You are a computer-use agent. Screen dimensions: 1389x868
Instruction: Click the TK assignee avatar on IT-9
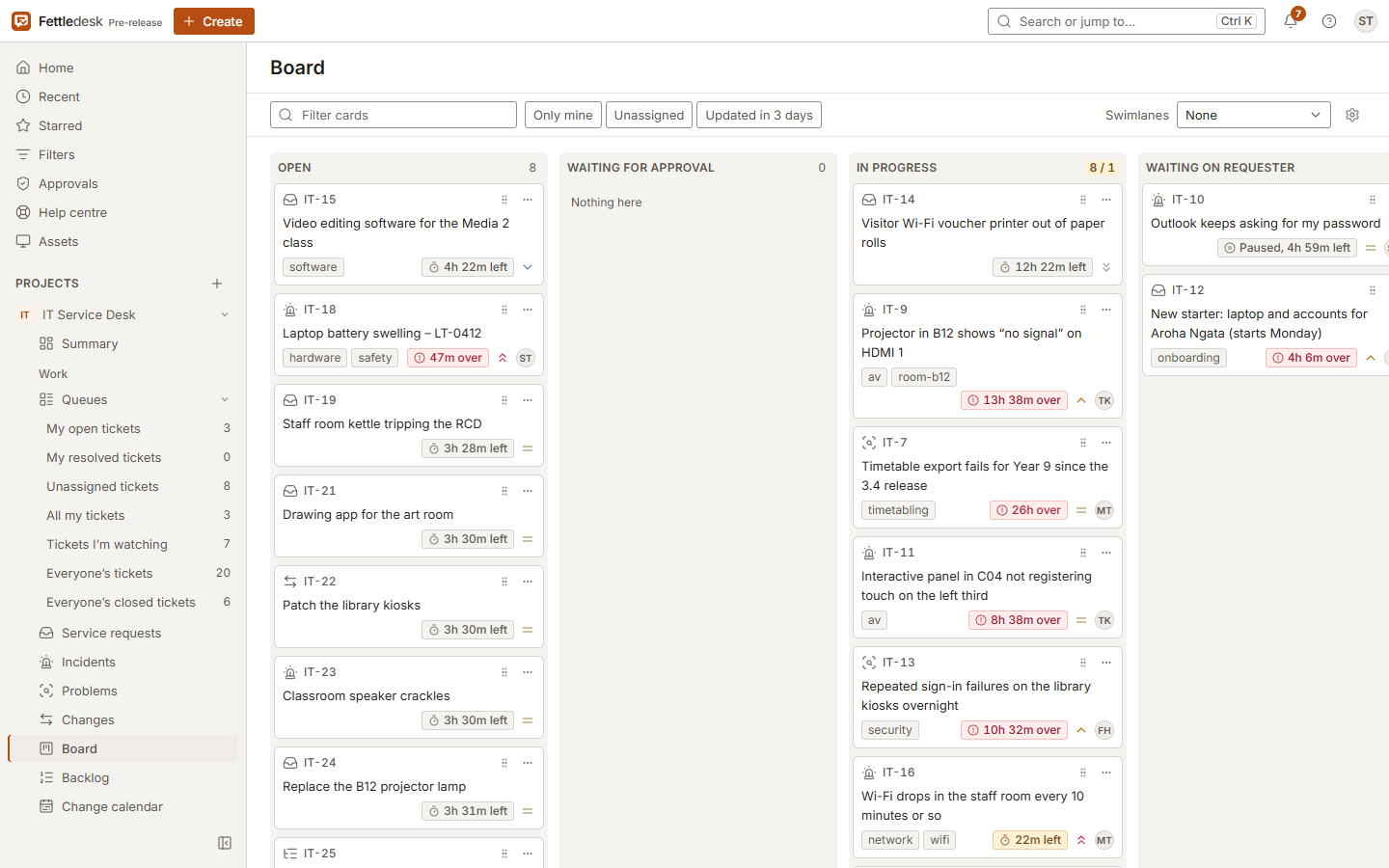[1104, 400]
